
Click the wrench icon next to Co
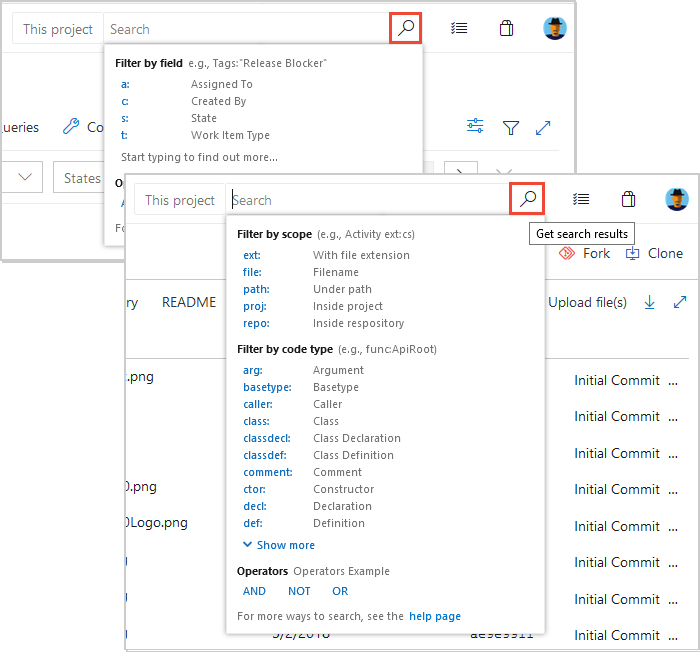pyautogui.click(x=71, y=126)
